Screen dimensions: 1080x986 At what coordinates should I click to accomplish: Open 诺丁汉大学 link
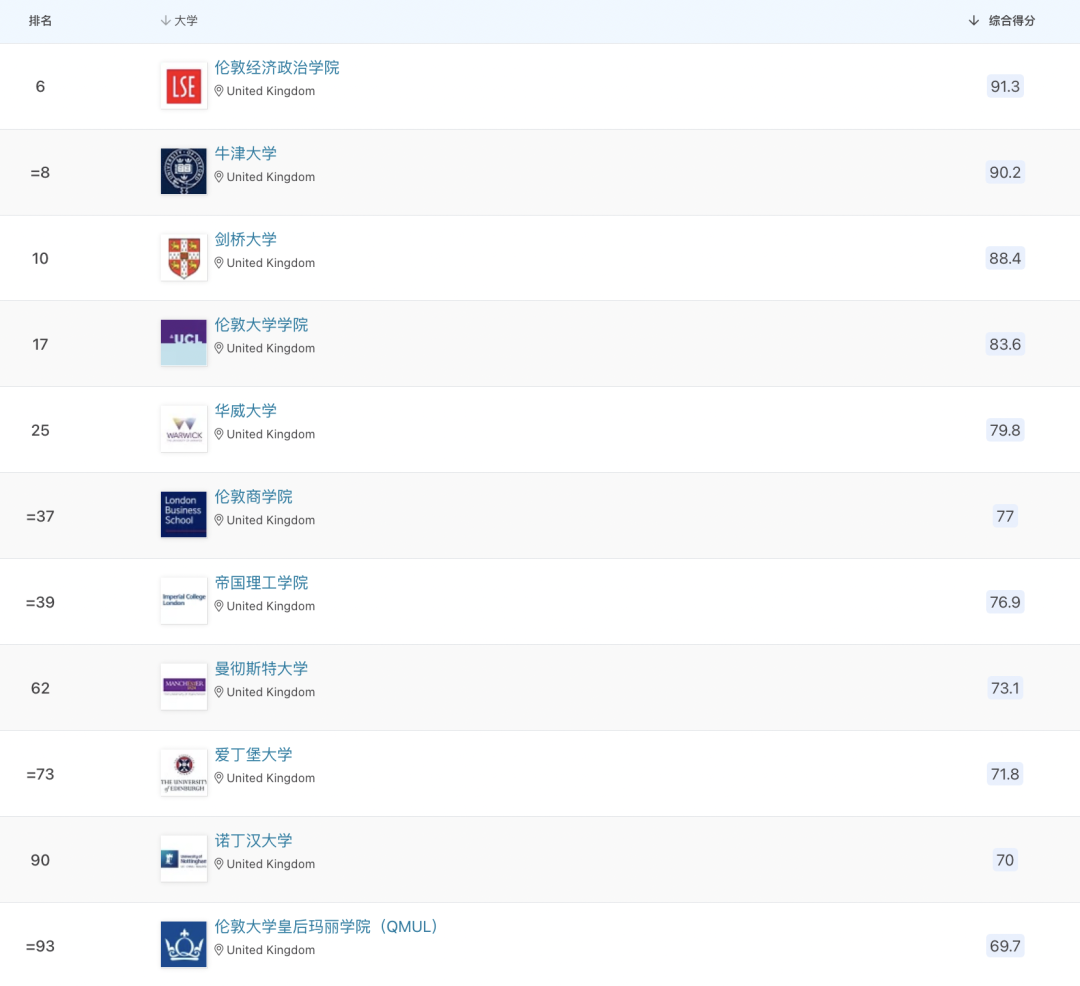tap(253, 841)
